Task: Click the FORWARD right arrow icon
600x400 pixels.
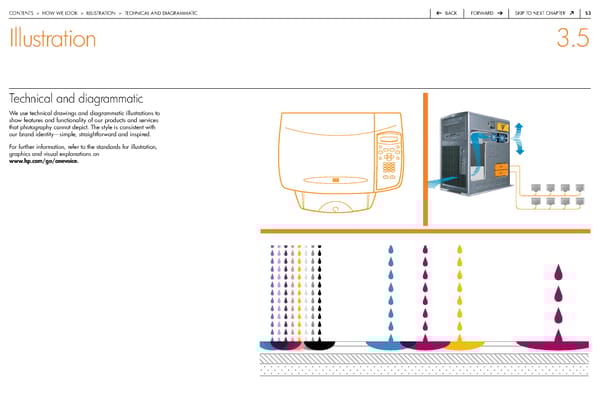Action: [x=498, y=12]
